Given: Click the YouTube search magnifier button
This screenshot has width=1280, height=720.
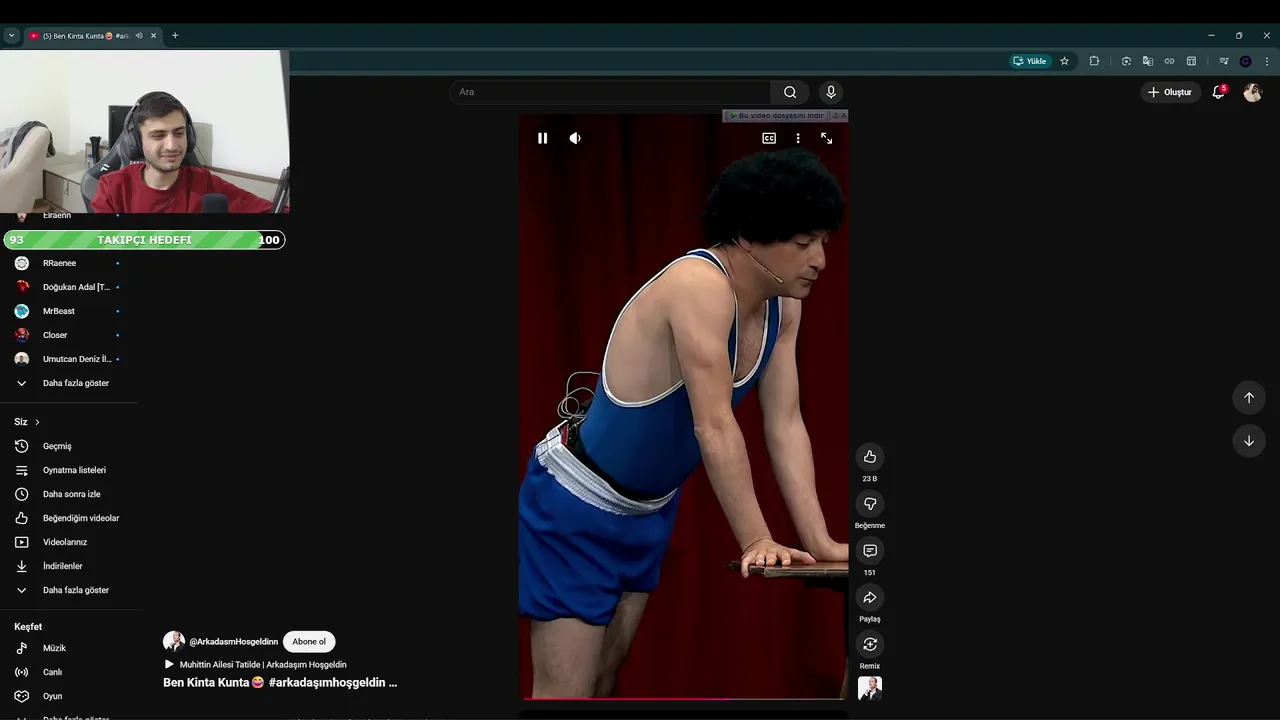Looking at the screenshot, I should [x=790, y=92].
